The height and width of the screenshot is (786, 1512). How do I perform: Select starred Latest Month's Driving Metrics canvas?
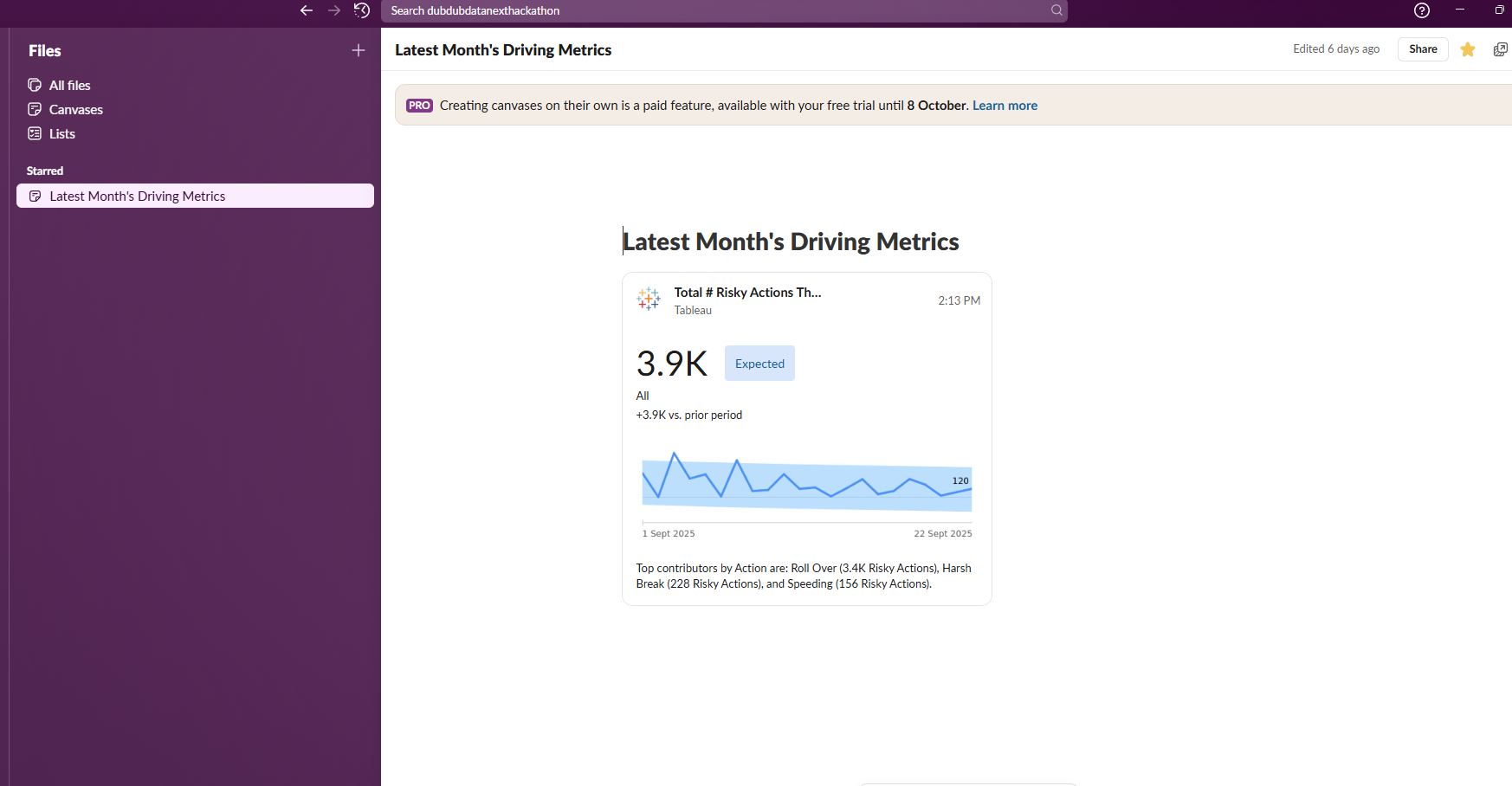(195, 196)
